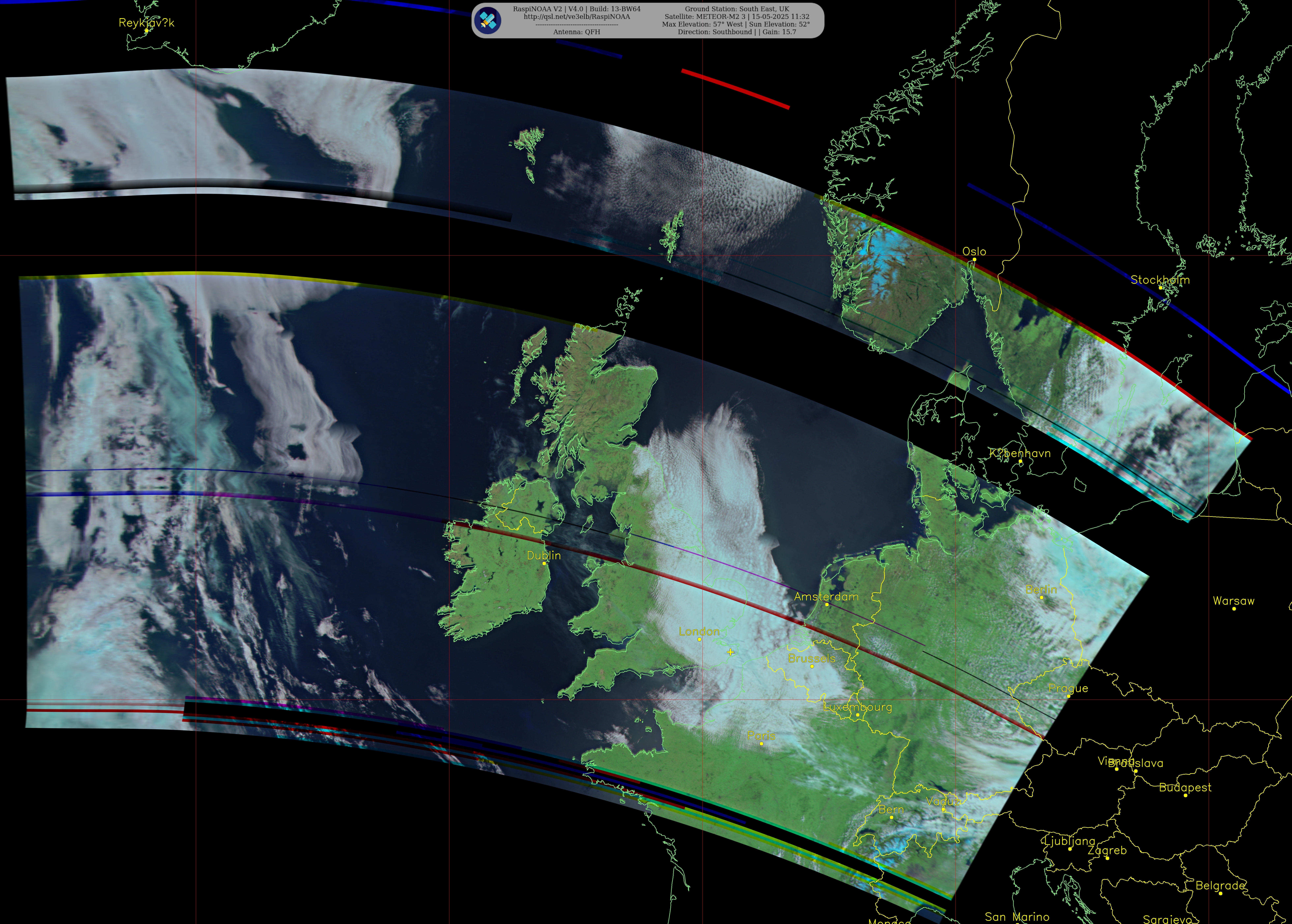Click the 'Belgrade' city label
This screenshot has height=924, width=1292.
pyautogui.click(x=1220, y=886)
